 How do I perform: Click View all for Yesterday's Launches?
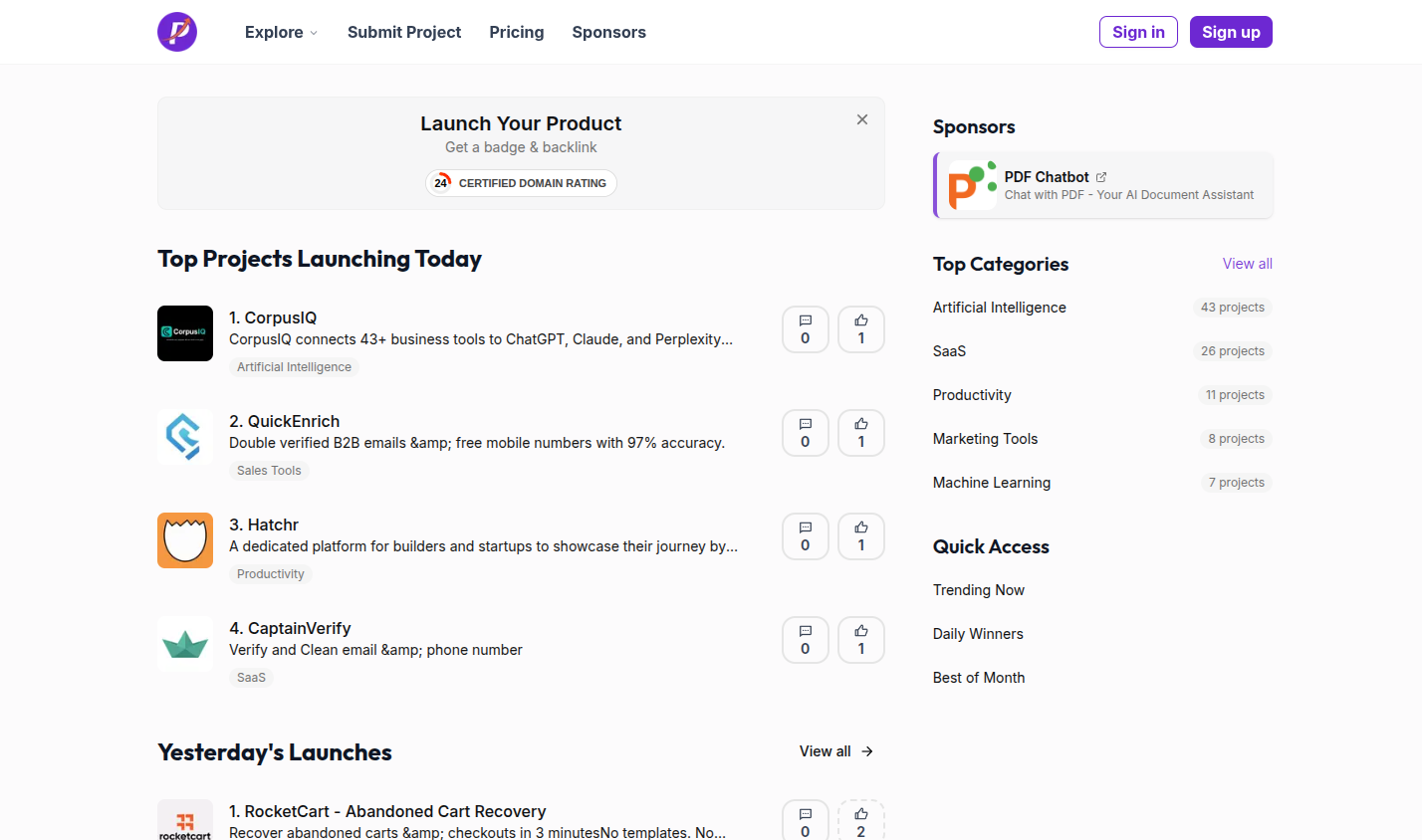[836, 751]
